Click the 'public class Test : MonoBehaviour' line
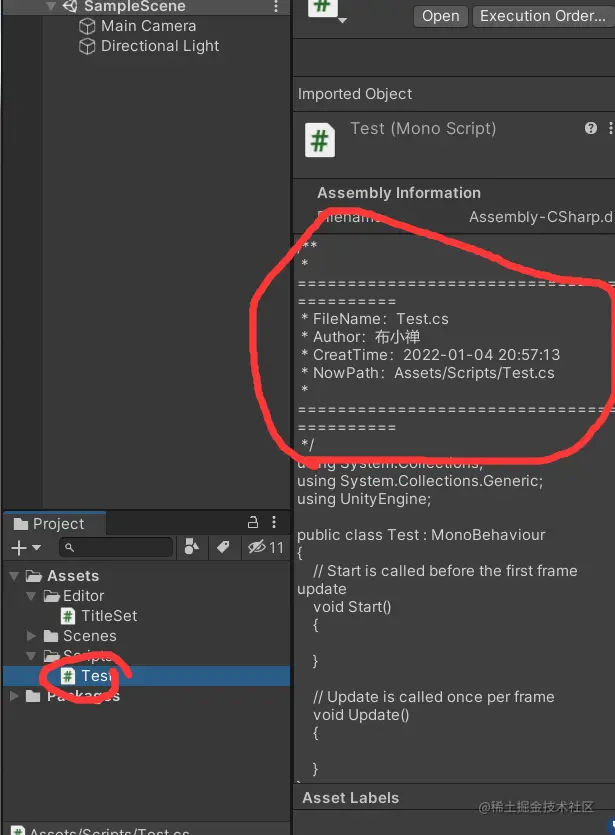 coord(421,535)
